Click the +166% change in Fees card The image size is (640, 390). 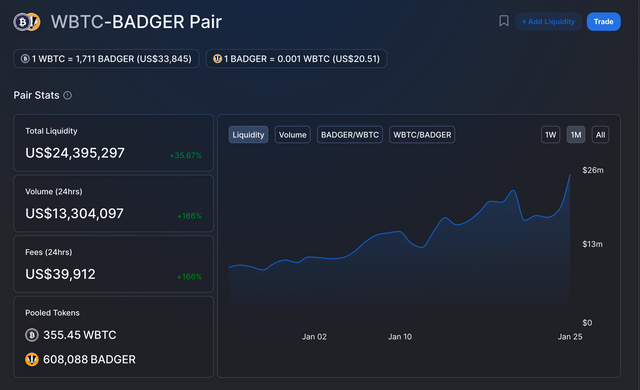pyautogui.click(x=189, y=277)
